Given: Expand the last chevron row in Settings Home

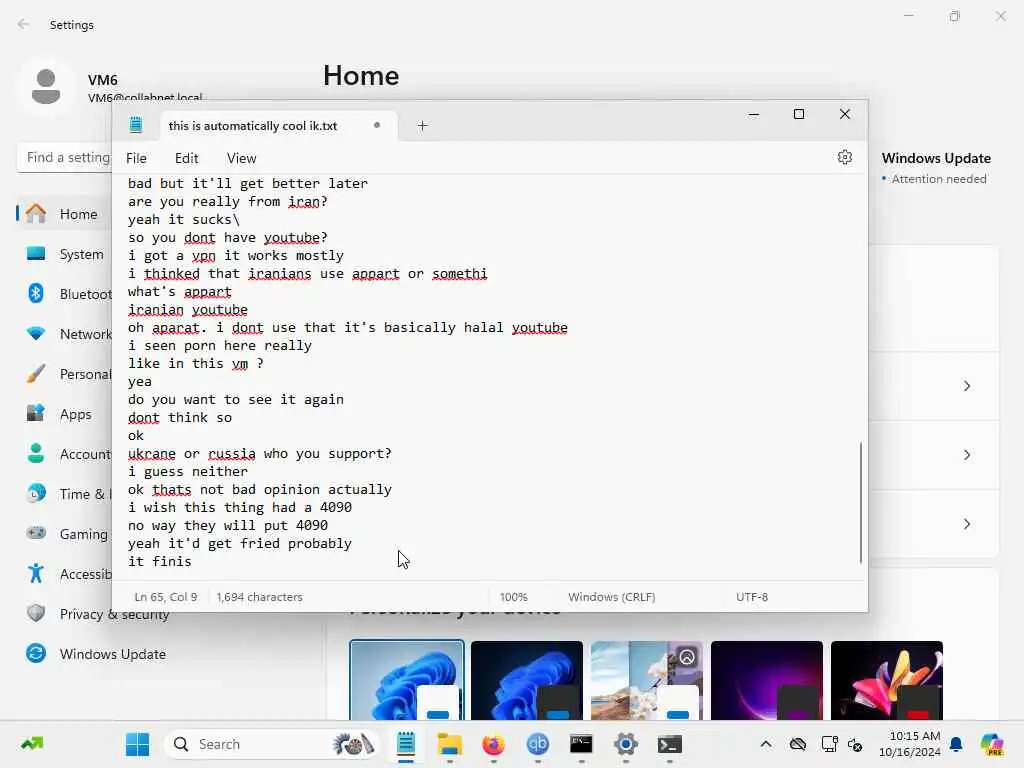Looking at the screenshot, I should tap(967, 524).
